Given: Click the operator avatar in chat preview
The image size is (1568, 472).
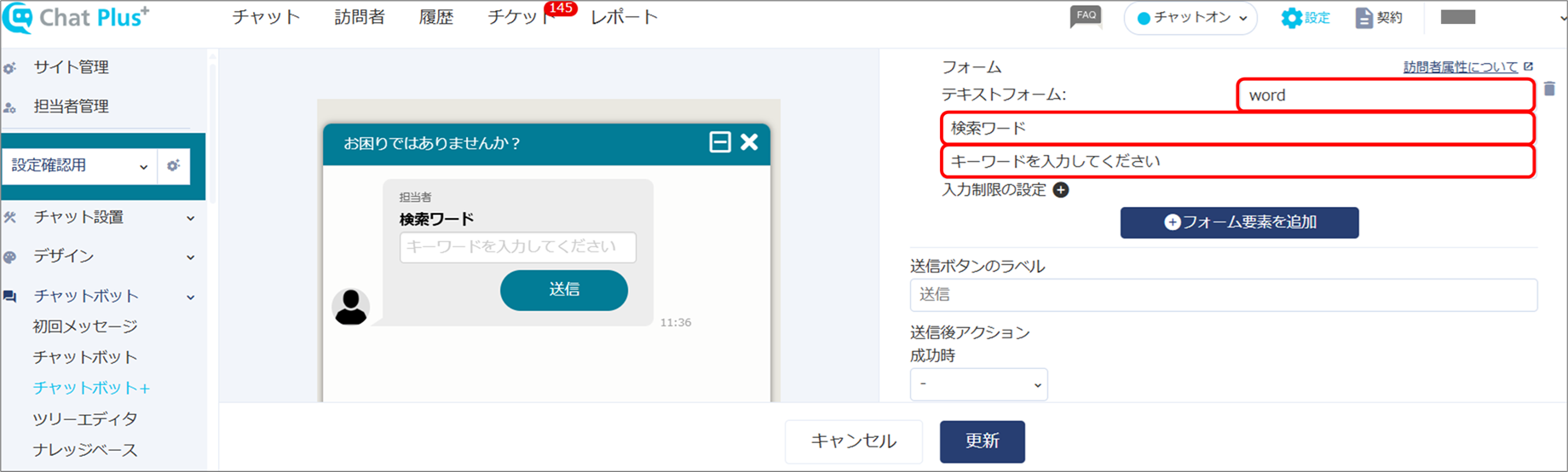Looking at the screenshot, I should (351, 307).
